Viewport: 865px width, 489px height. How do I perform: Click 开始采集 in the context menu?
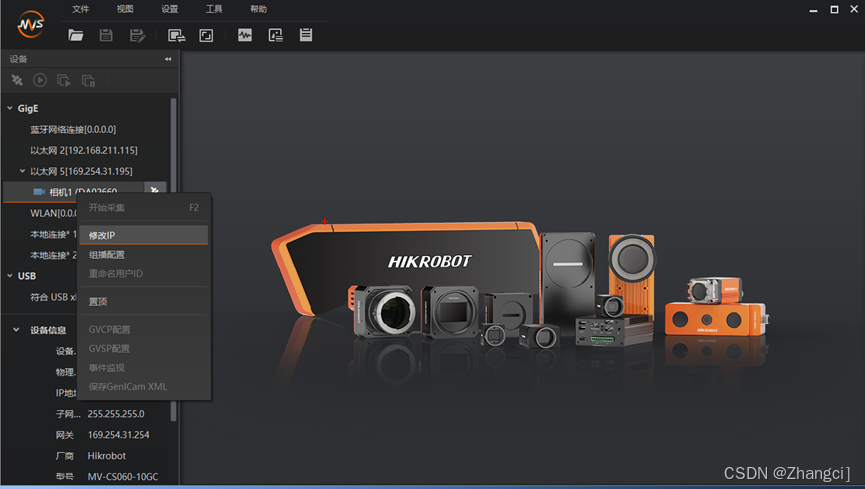[x=144, y=208]
